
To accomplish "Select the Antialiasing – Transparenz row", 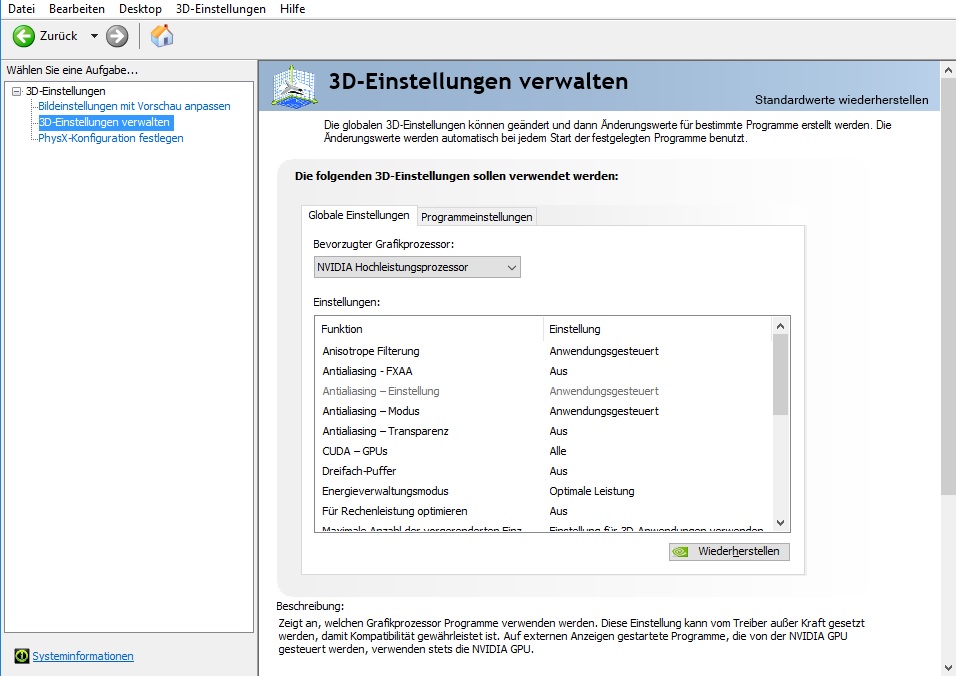I will (x=543, y=432).
